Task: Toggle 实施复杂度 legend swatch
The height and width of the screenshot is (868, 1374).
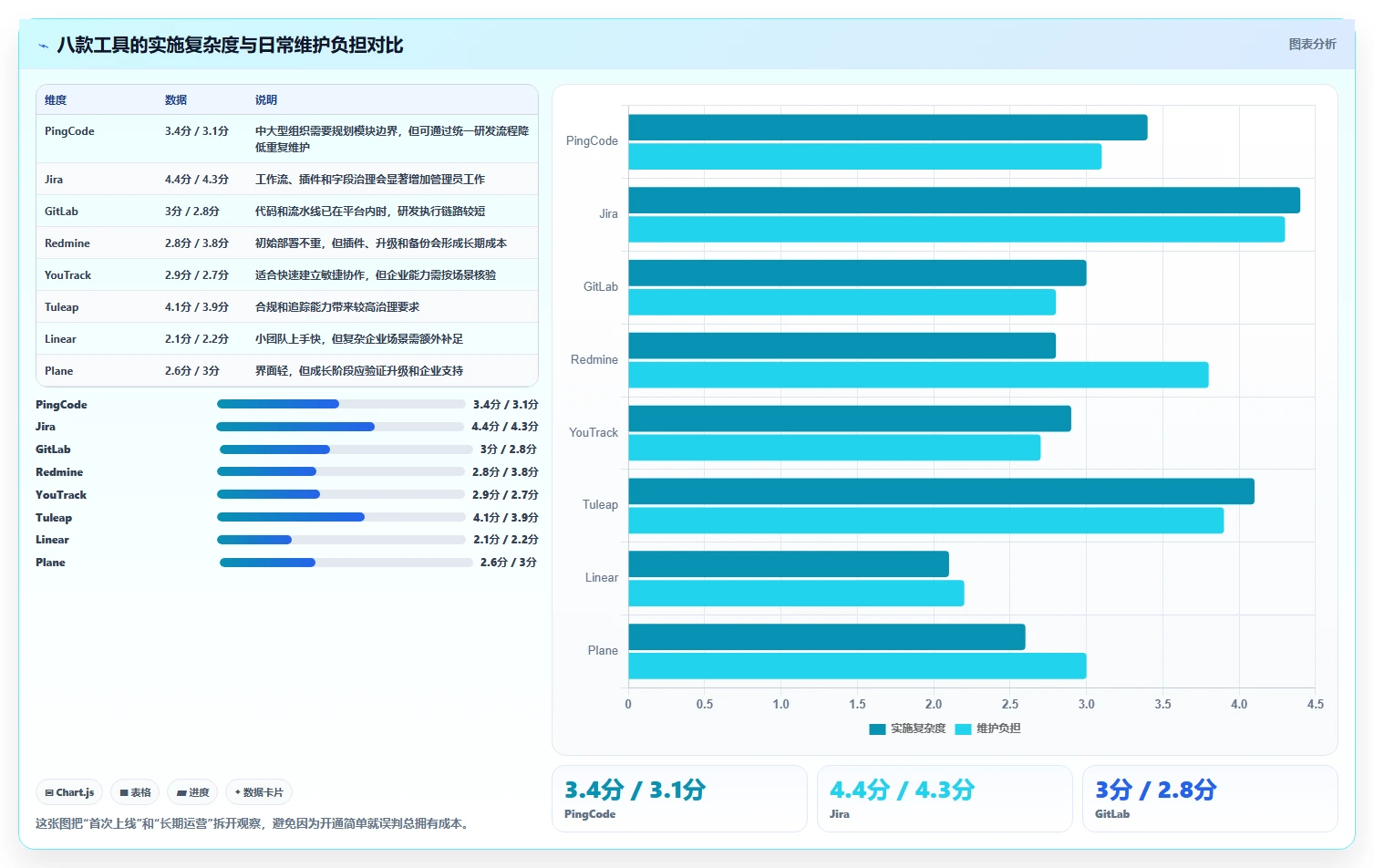Action: [x=877, y=728]
